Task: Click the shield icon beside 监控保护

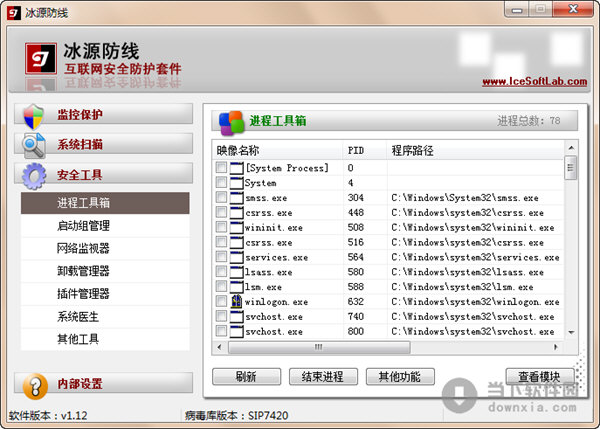Action: coord(34,115)
